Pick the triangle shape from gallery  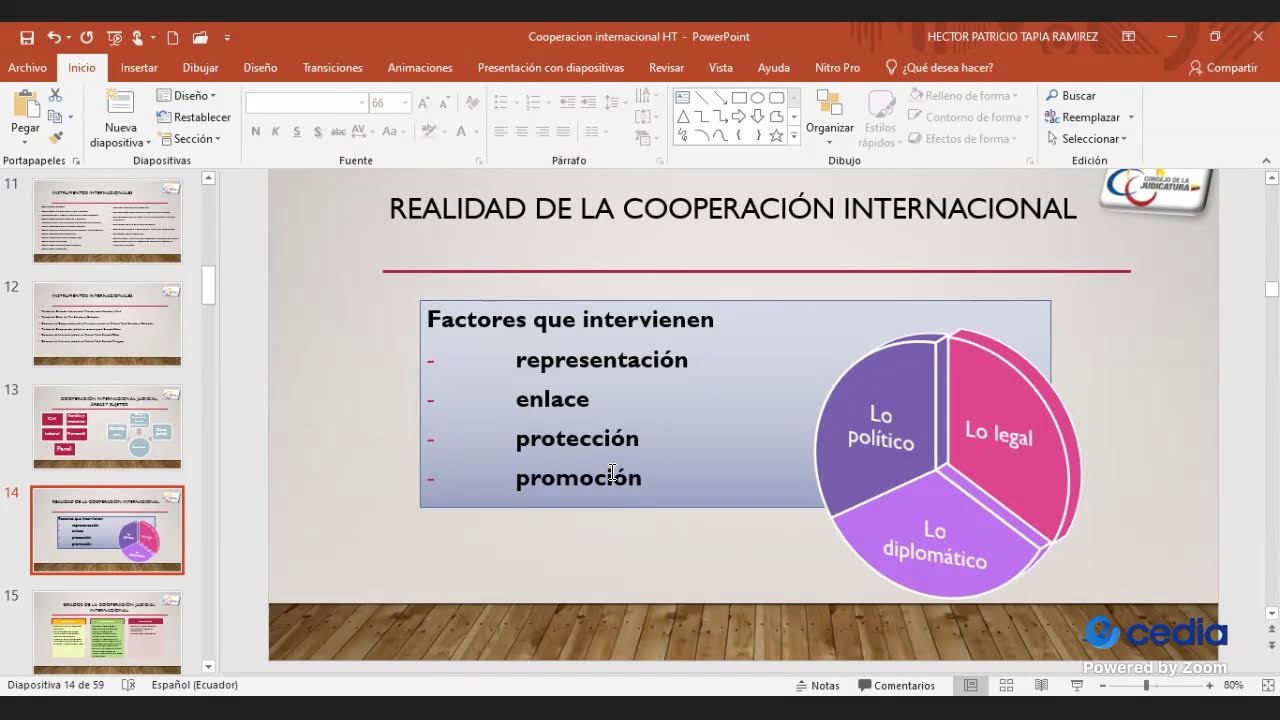[683, 116]
